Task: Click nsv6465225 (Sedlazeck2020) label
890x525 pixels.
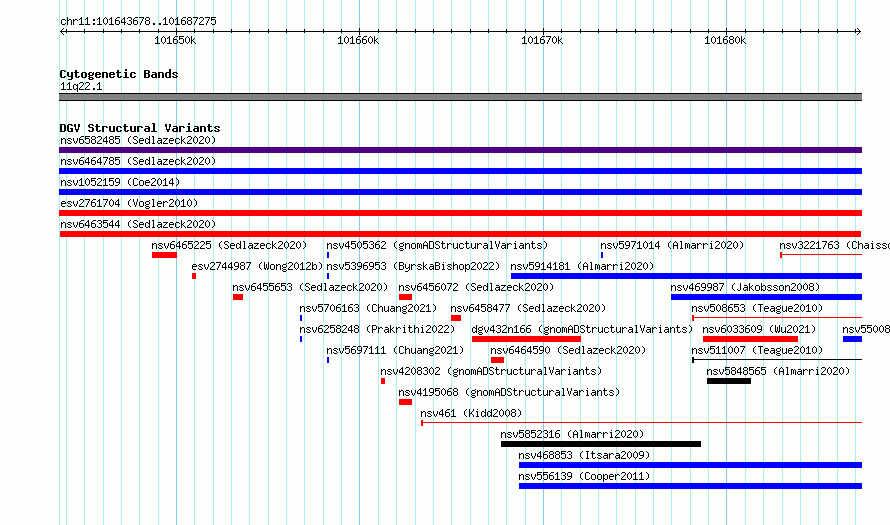Action: [x=229, y=245]
